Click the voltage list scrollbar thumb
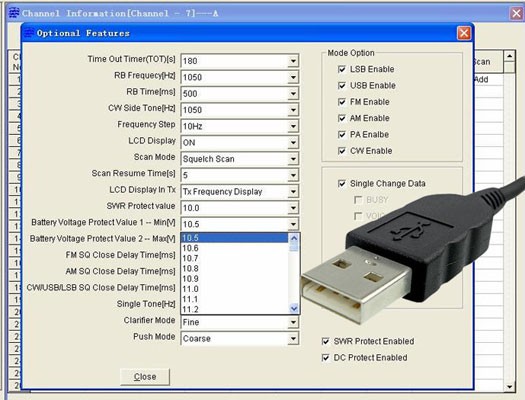The image size is (525, 400). [x=294, y=247]
